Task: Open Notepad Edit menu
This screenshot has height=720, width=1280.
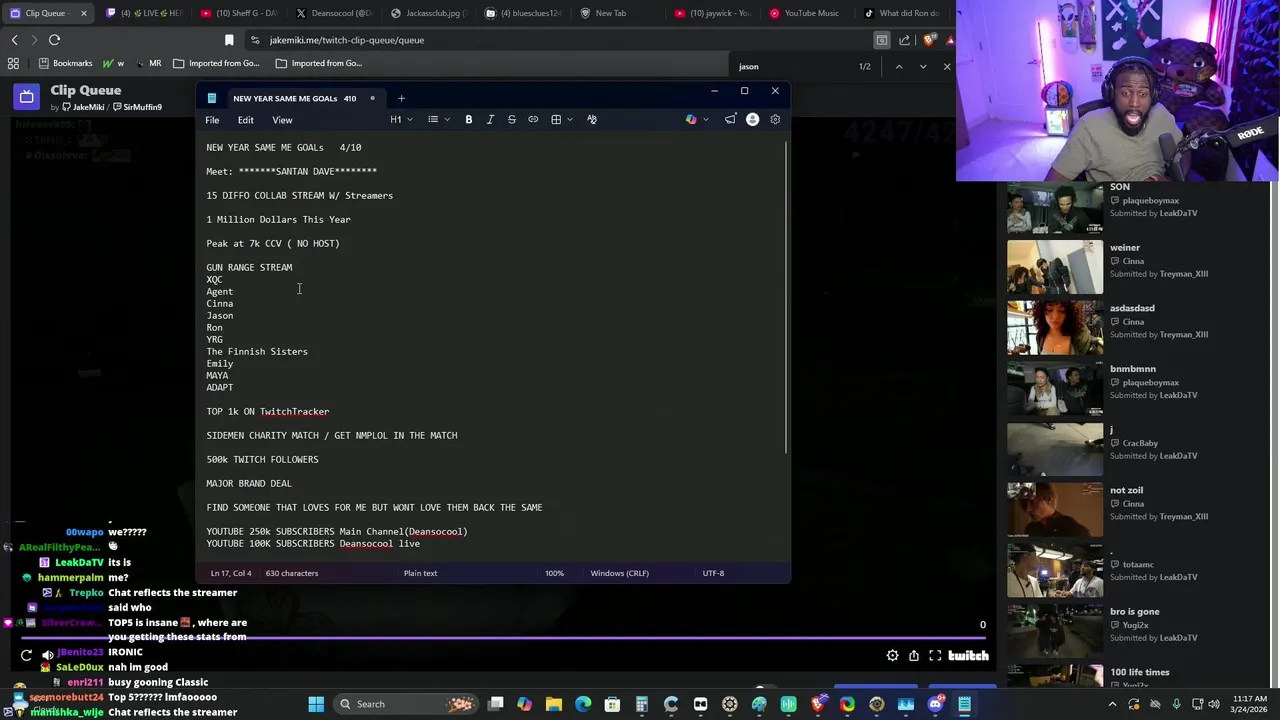Action: [x=245, y=120]
